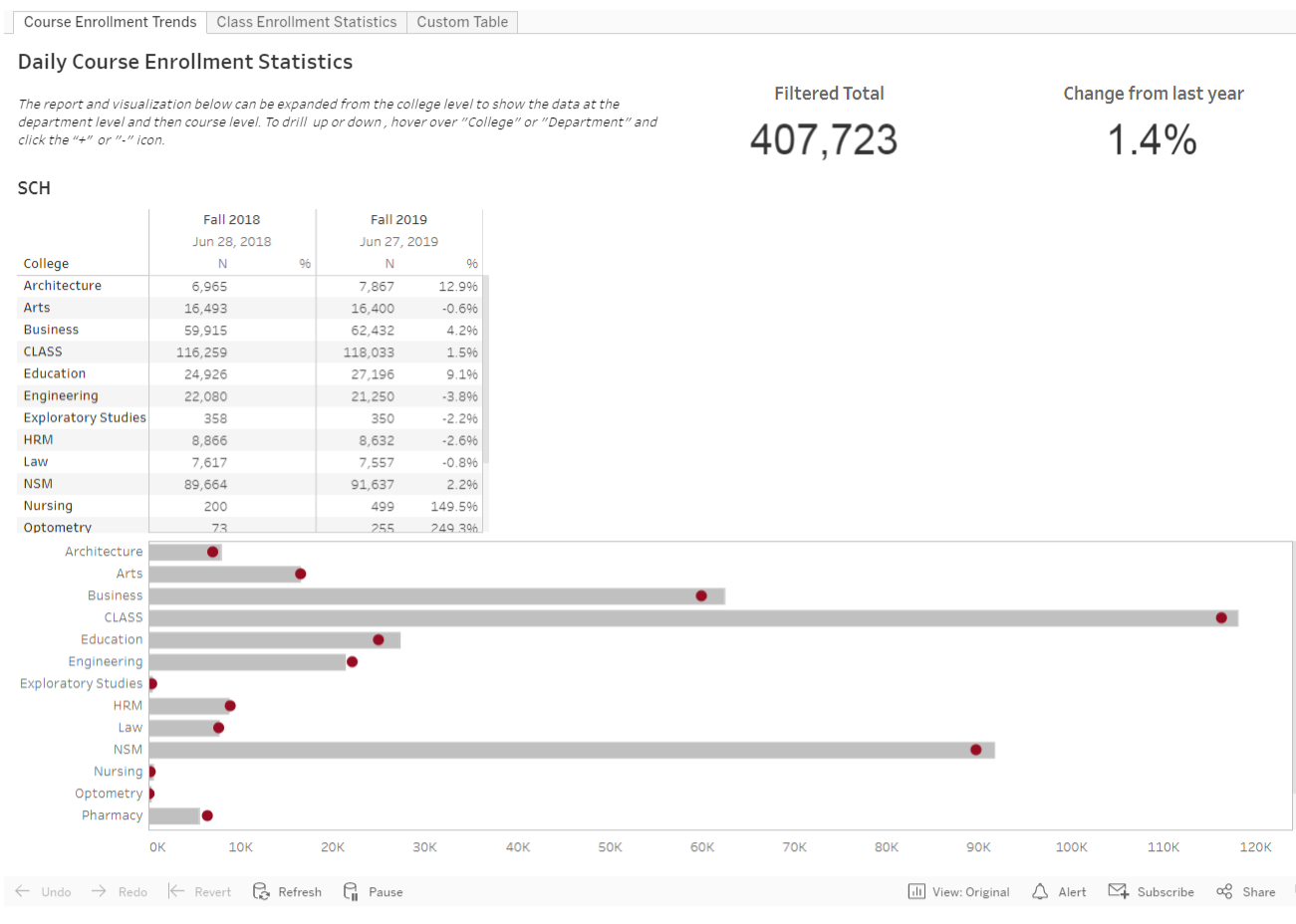Click the Optometry label in the chart
This screenshot has width=1296, height=924.
point(109,794)
